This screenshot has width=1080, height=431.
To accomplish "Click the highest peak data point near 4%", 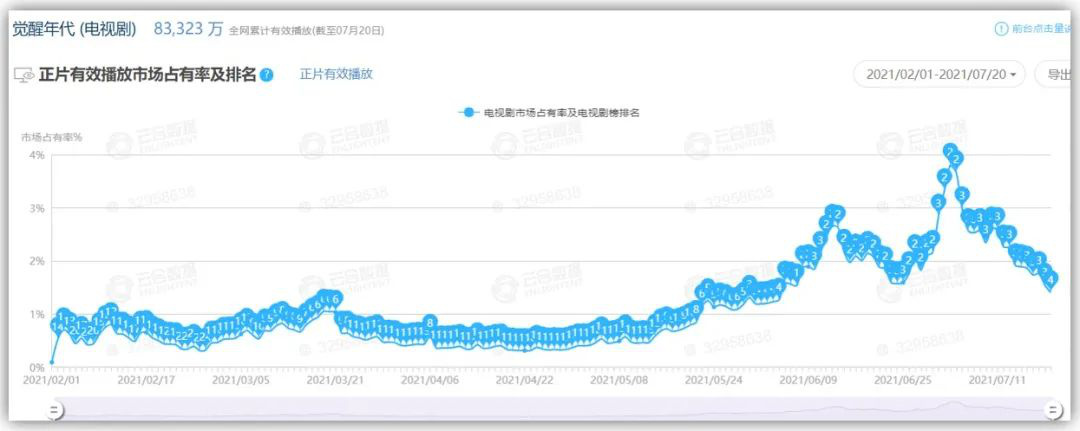I will 950,151.
